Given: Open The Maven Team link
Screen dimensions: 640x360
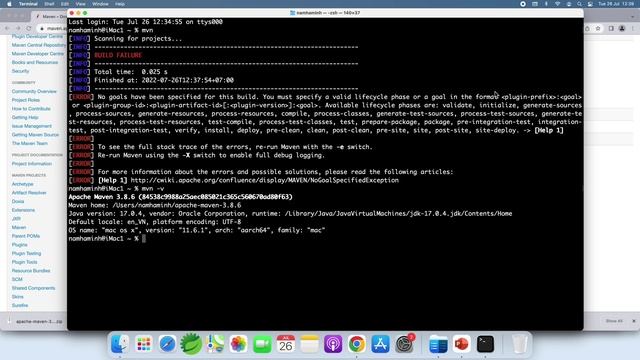Looking at the screenshot, I should click(x=29, y=143).
